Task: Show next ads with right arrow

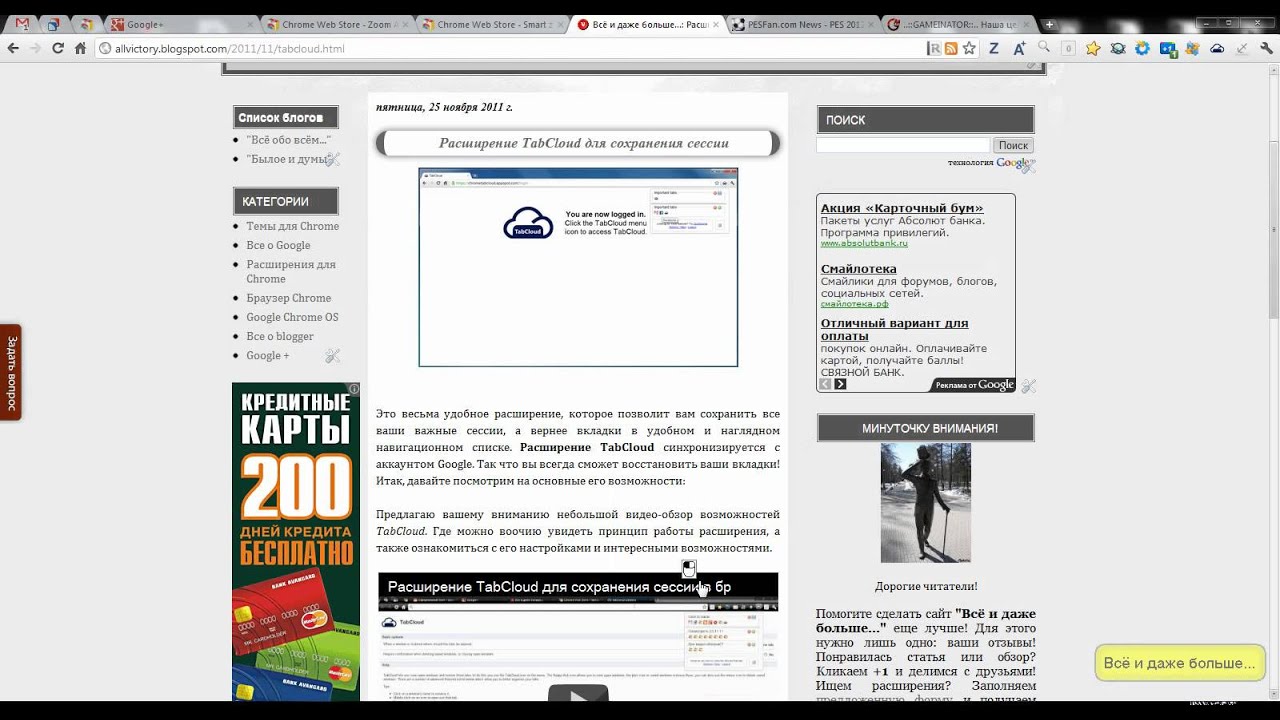Action: [840, 384]
